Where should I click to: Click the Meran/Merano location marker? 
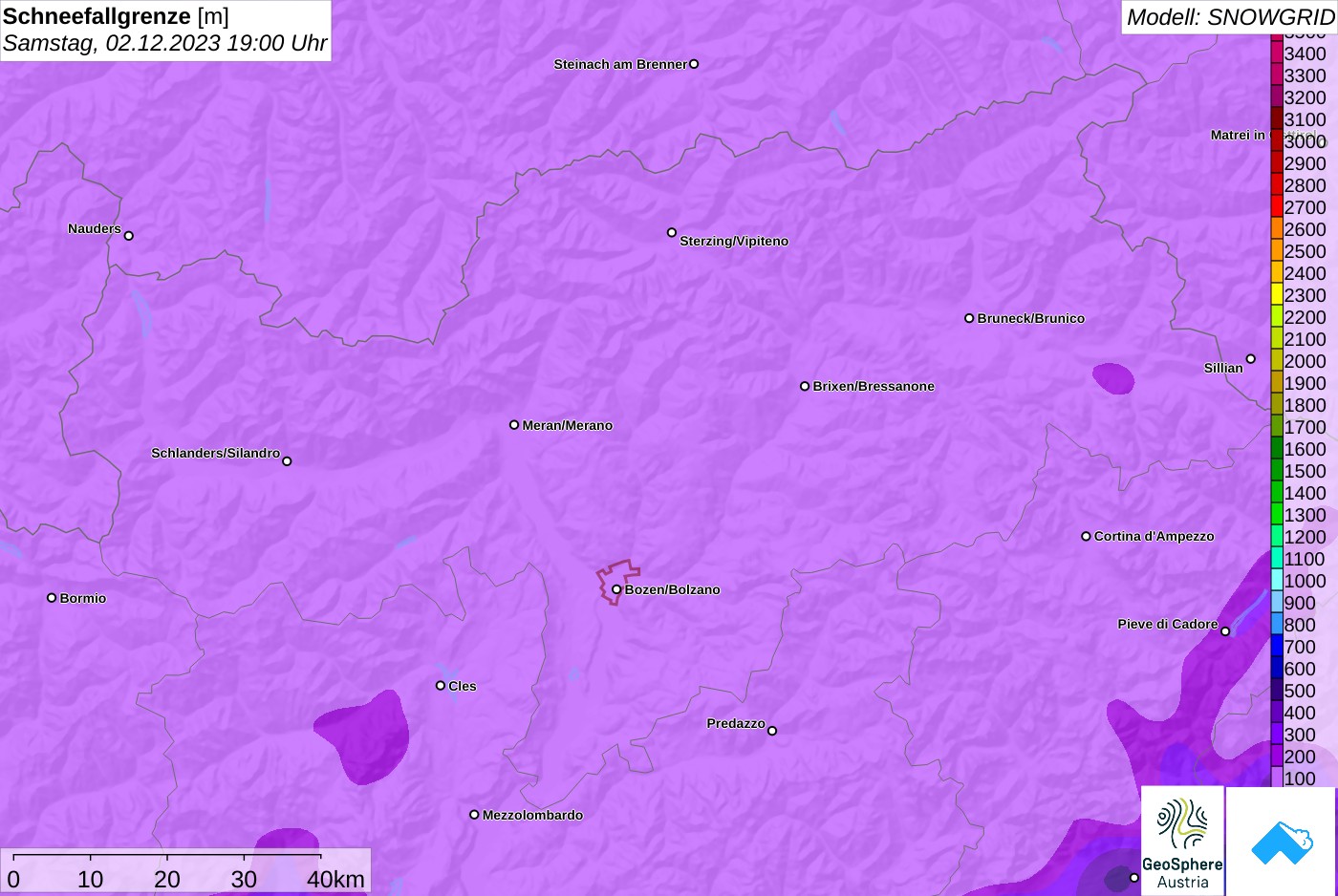[514, 425]
